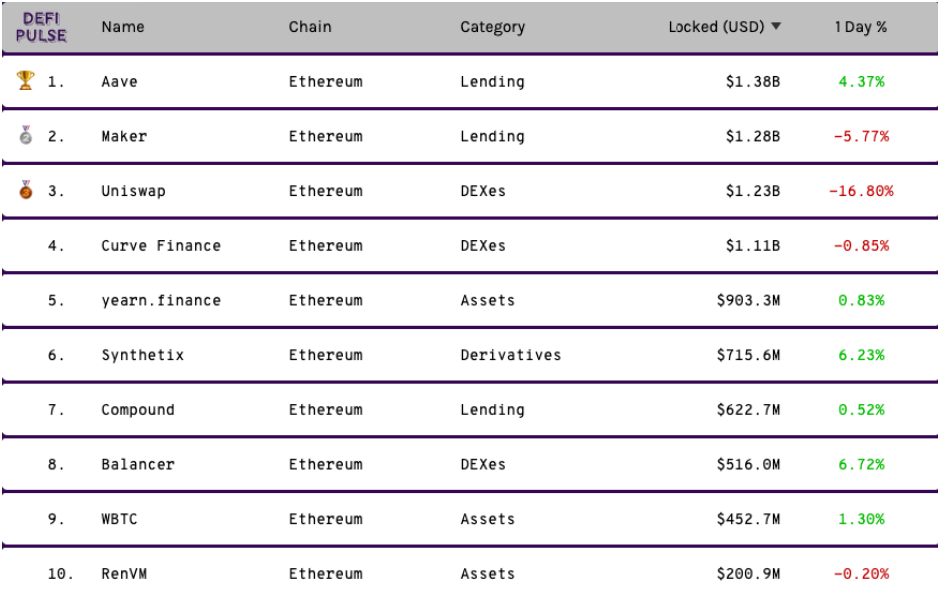Open the Uniswap project link

pyautogui.click(x=133, y=191)
